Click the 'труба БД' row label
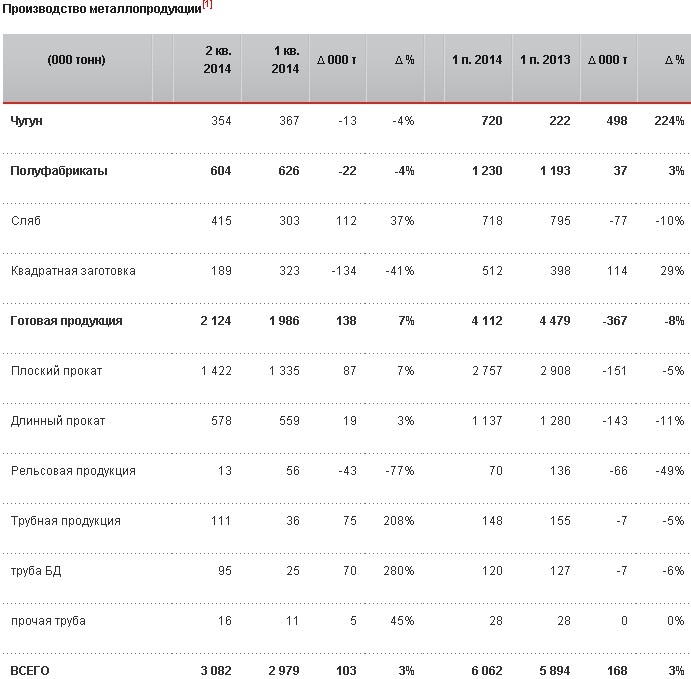 coord(36,571)
